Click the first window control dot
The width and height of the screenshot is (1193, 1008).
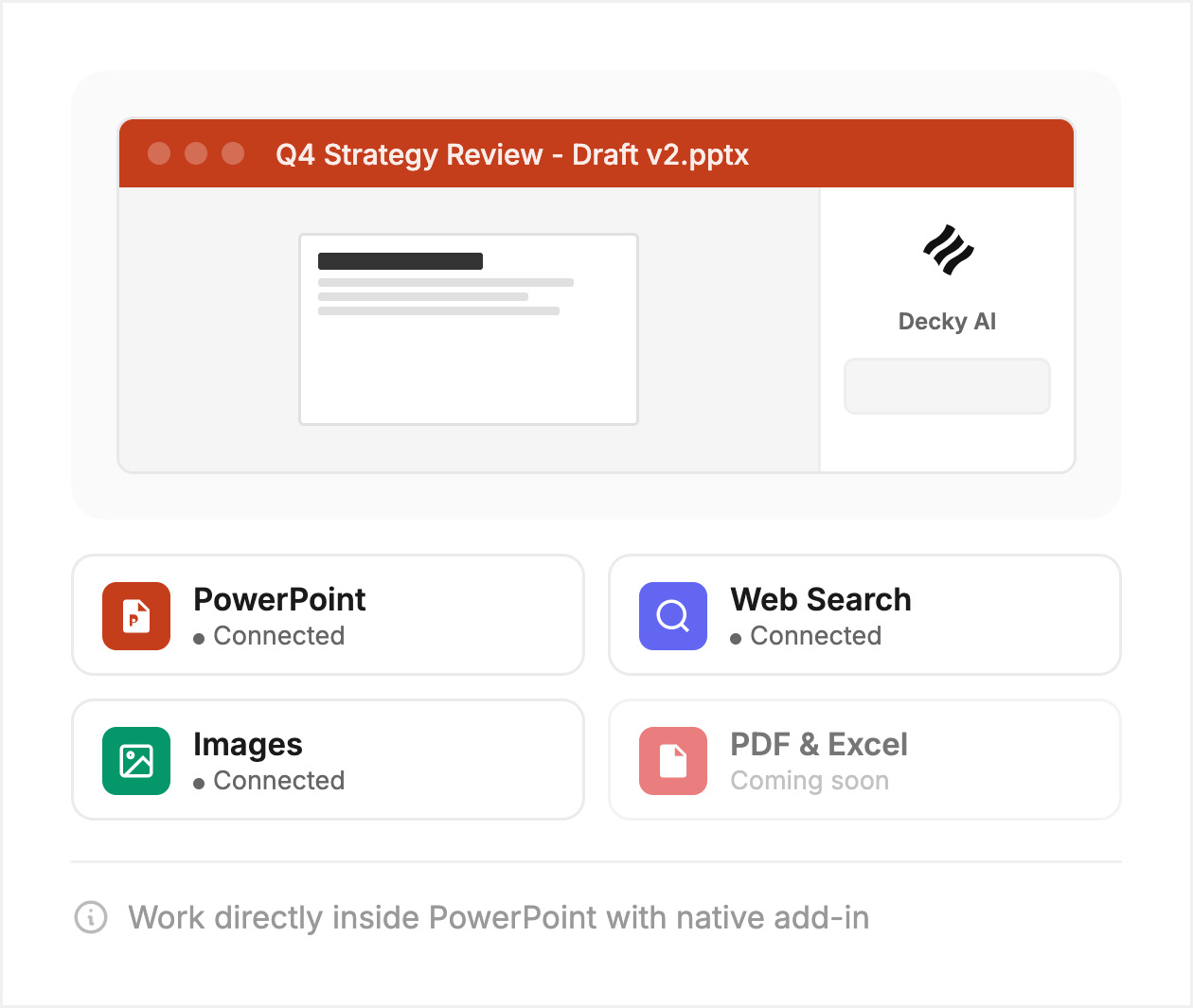tap(159, 153)
